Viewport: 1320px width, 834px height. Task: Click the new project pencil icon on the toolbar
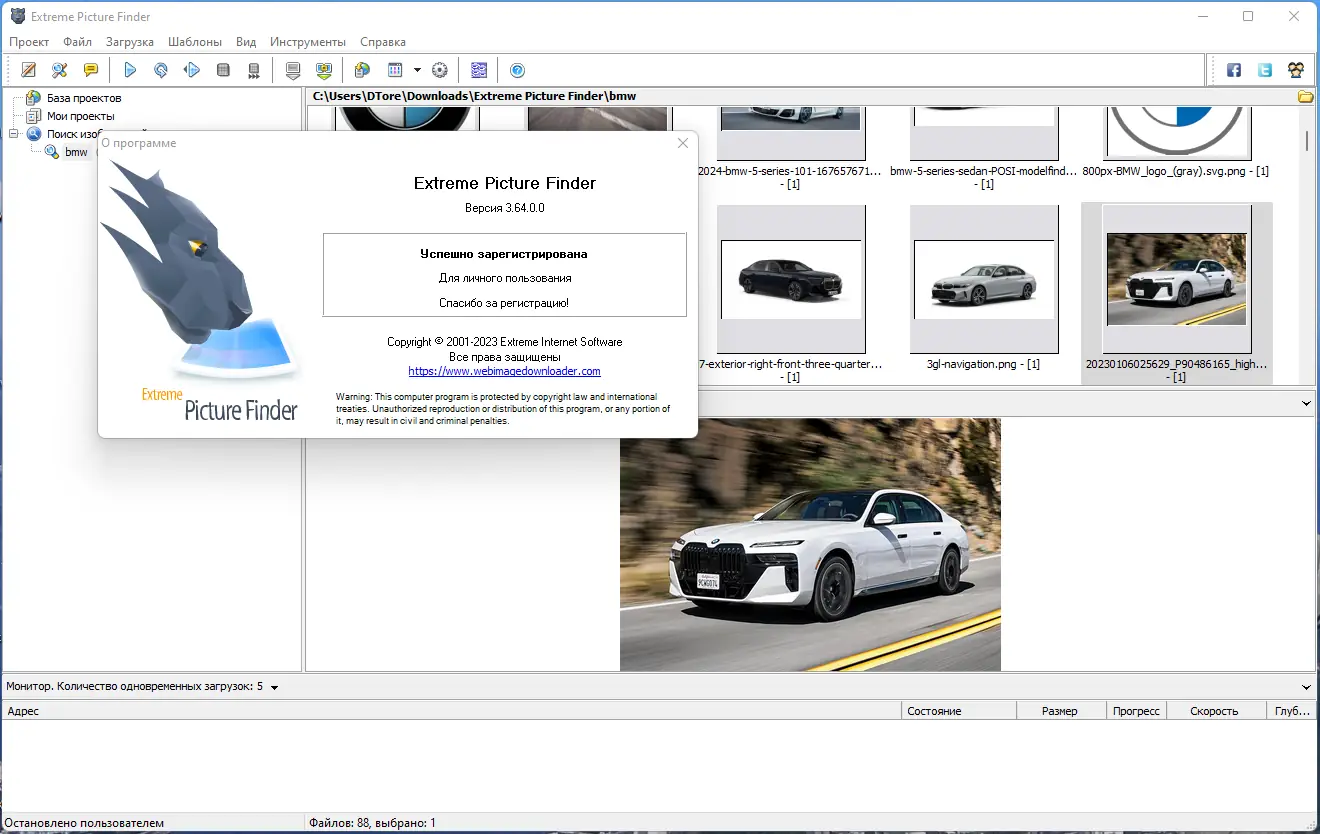click(x=26, y=69)
